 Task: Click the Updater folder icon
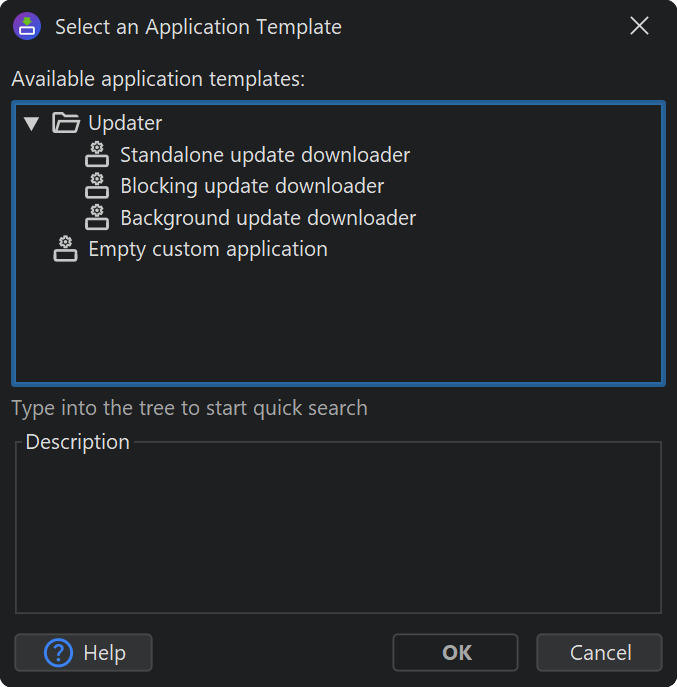66,123
